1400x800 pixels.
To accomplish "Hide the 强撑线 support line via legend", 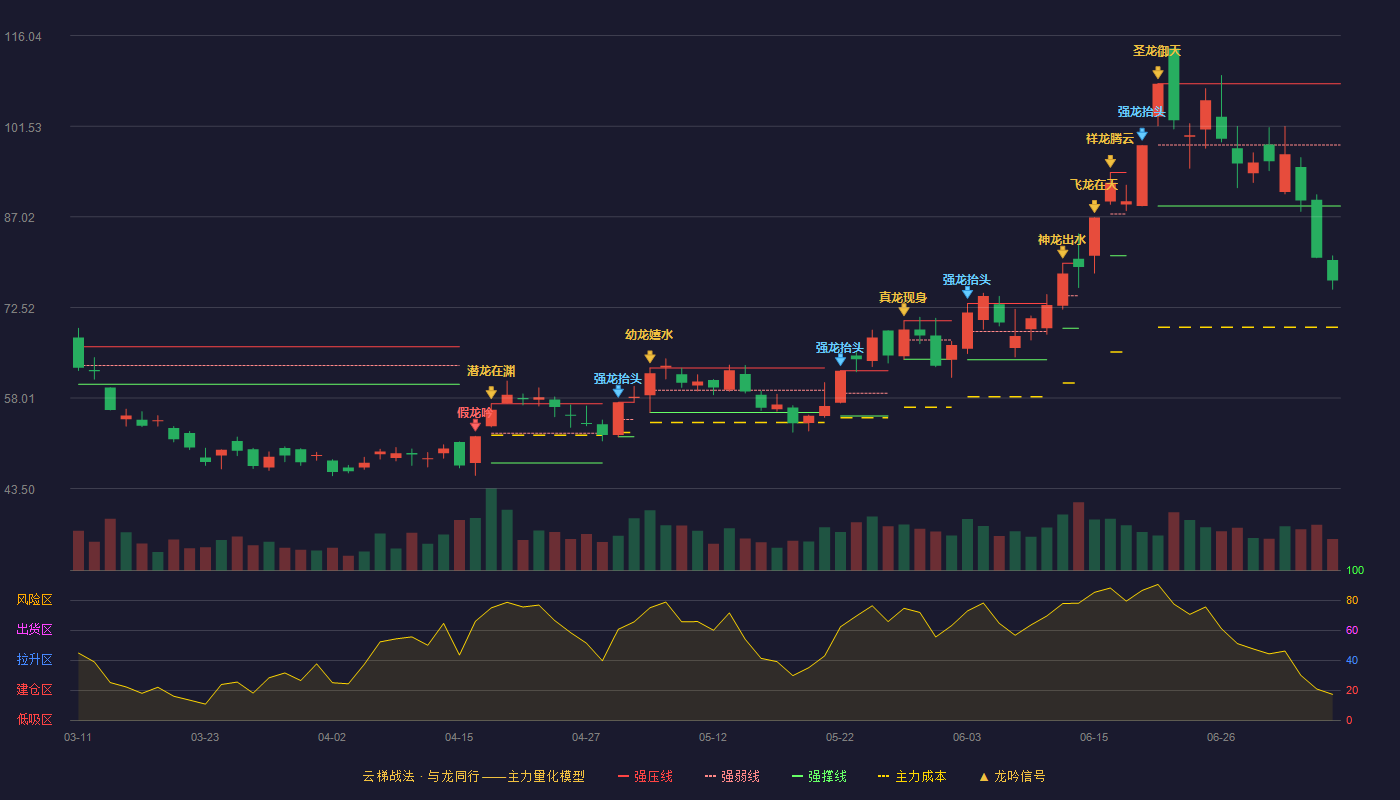I will [819, 776].
